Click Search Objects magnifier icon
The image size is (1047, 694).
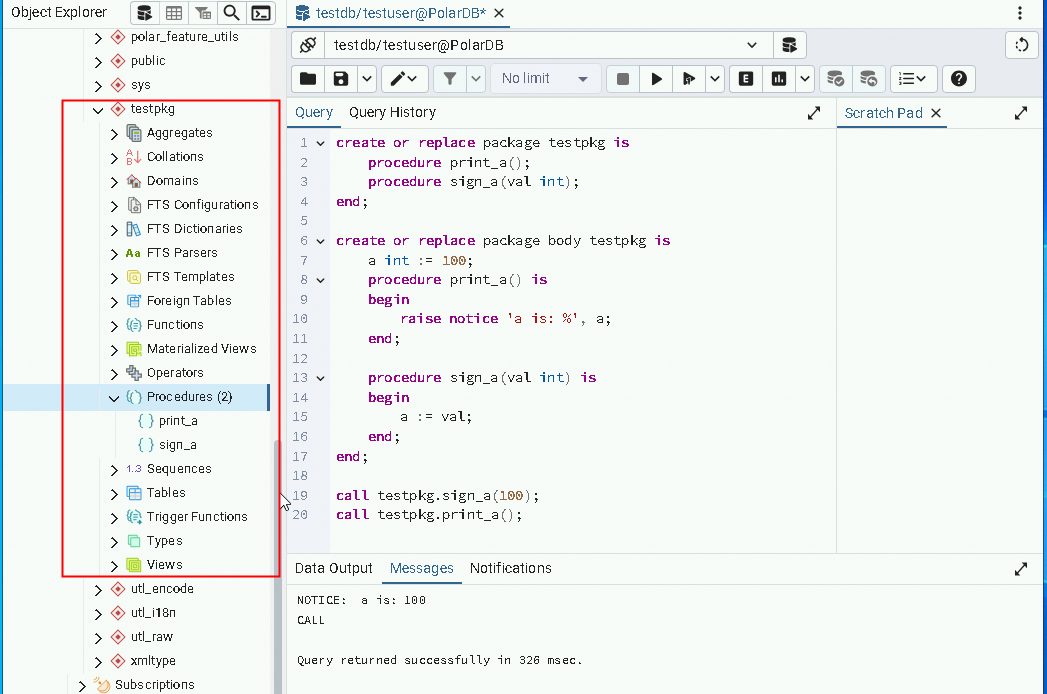[x=231, y=13]
